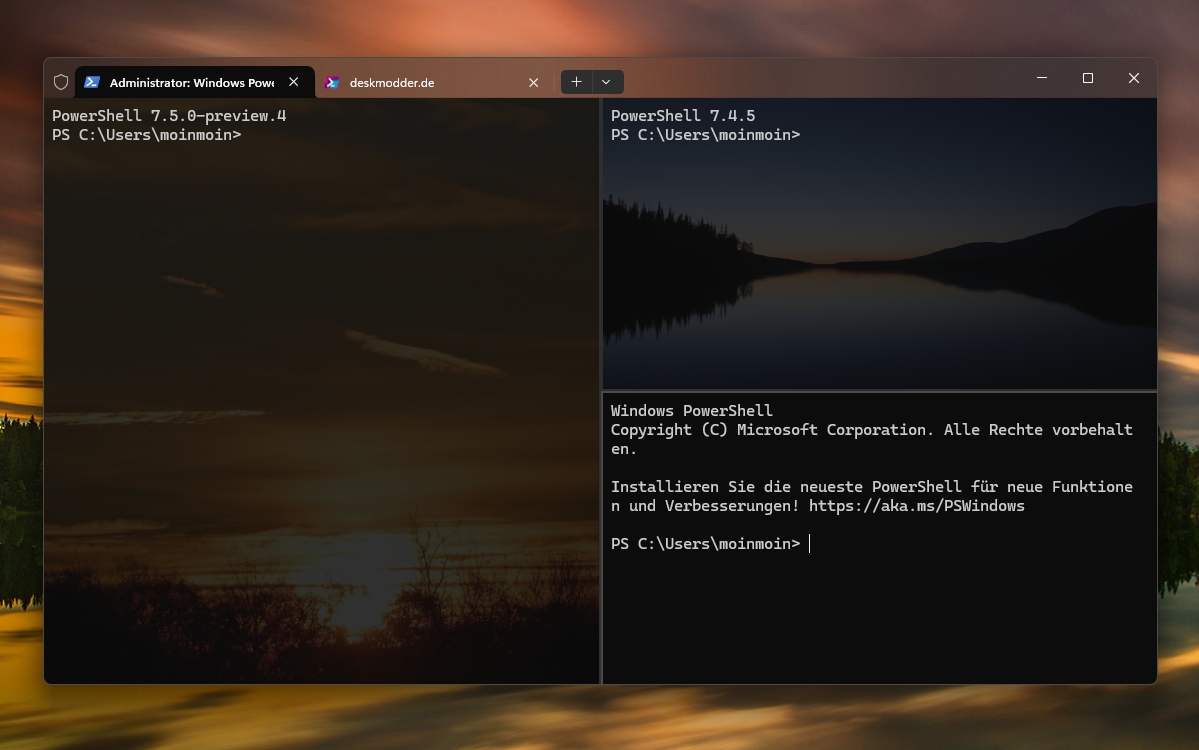Image resolution: width=1199 pixels, height=750 pixels.
Task: Close the deskmodder.de tab
Action: point(534,82)
